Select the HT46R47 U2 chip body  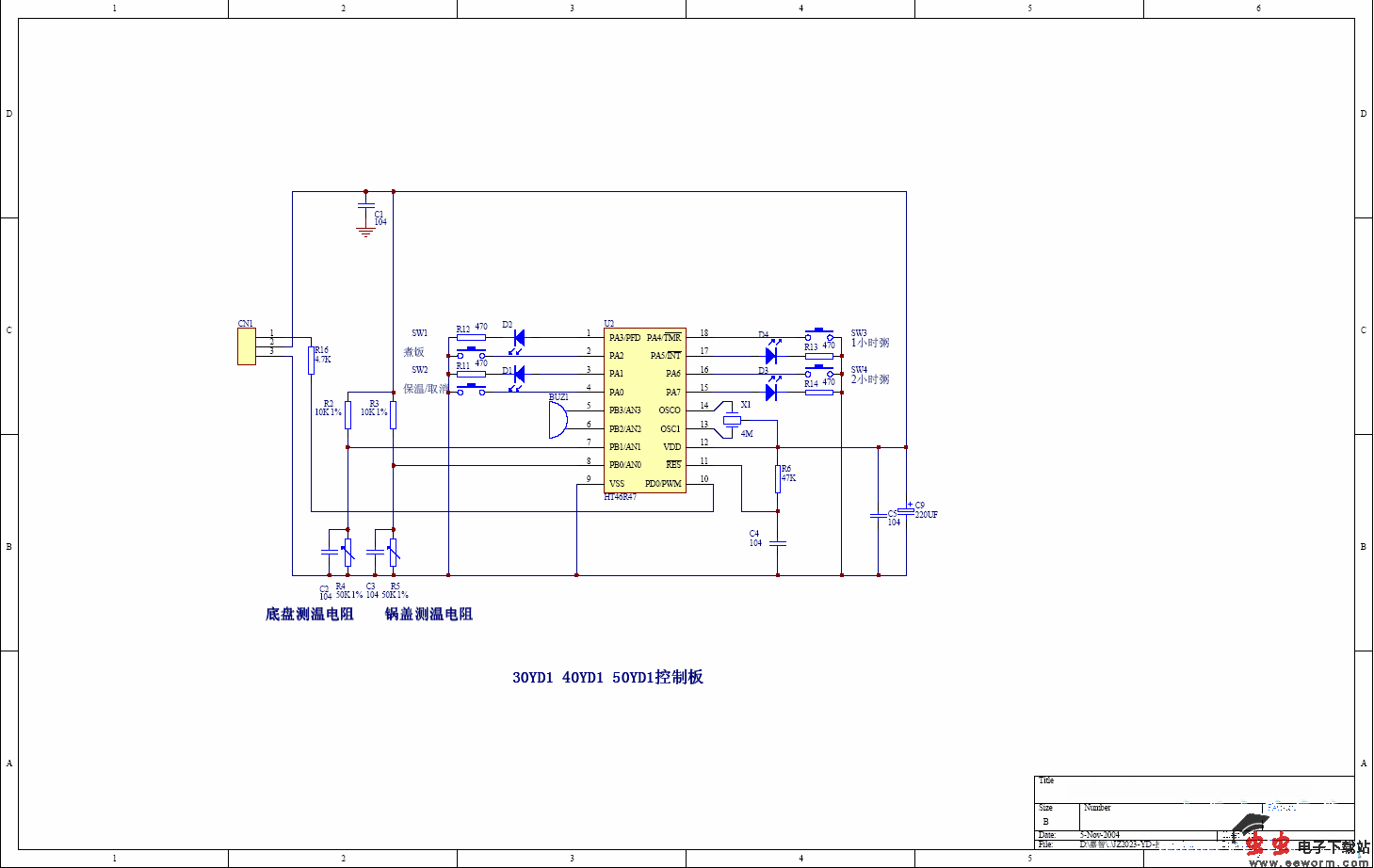[644, 410]
